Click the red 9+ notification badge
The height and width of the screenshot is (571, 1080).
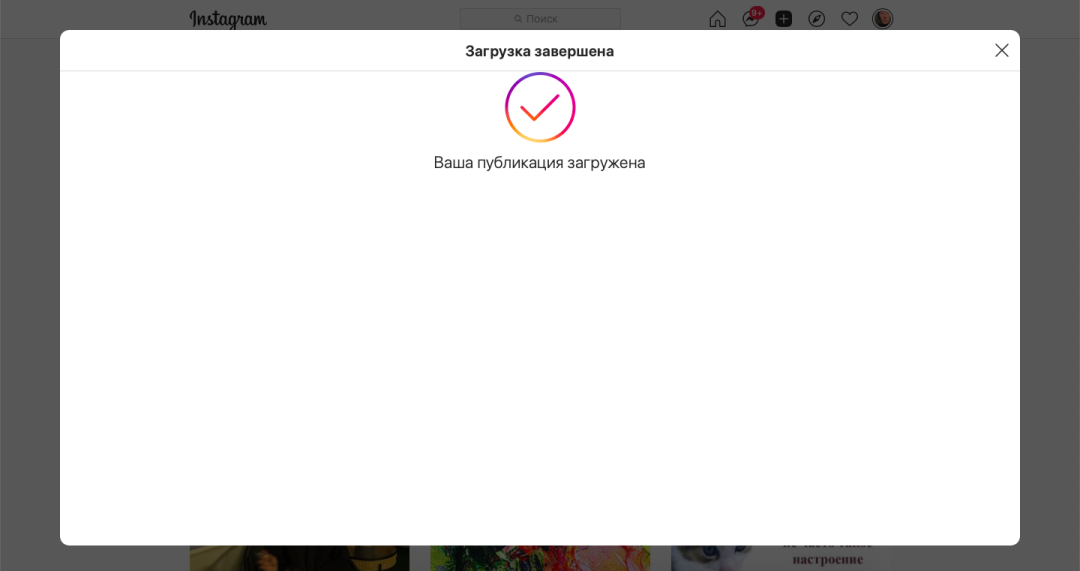point(757,12)
